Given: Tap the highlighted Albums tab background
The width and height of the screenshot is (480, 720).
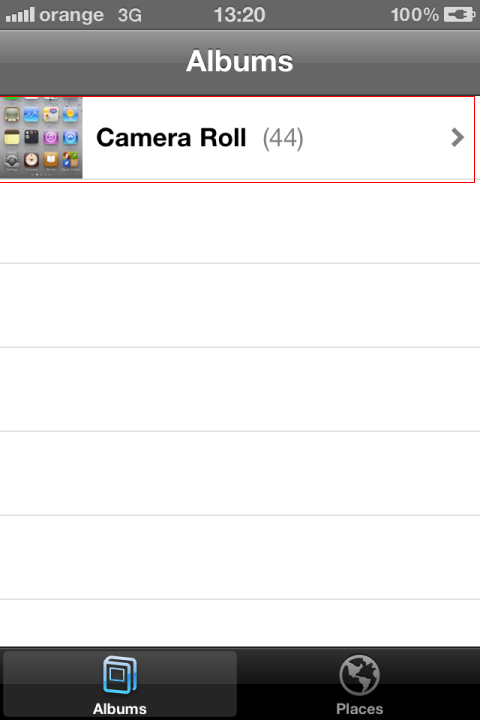Looking at the screenshot, I should pos(120,683).
